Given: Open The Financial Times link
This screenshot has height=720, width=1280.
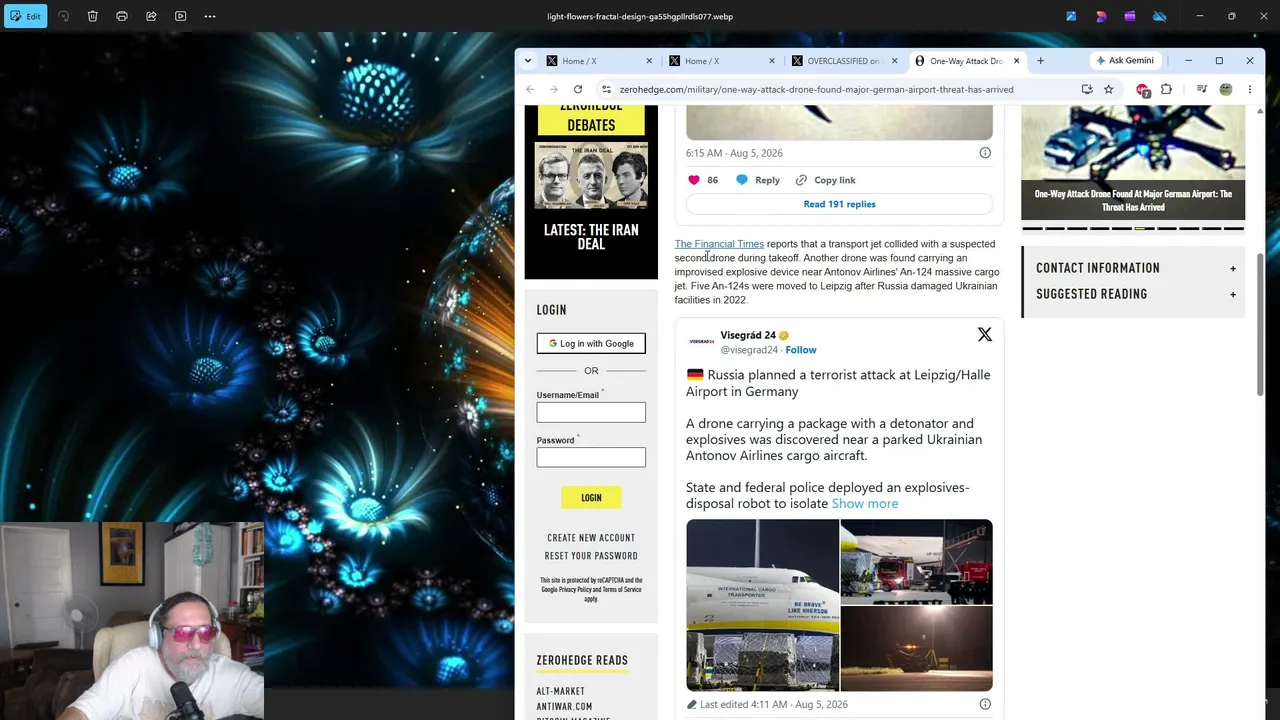Looking at the screenshot, I should [x=719, y=244].
